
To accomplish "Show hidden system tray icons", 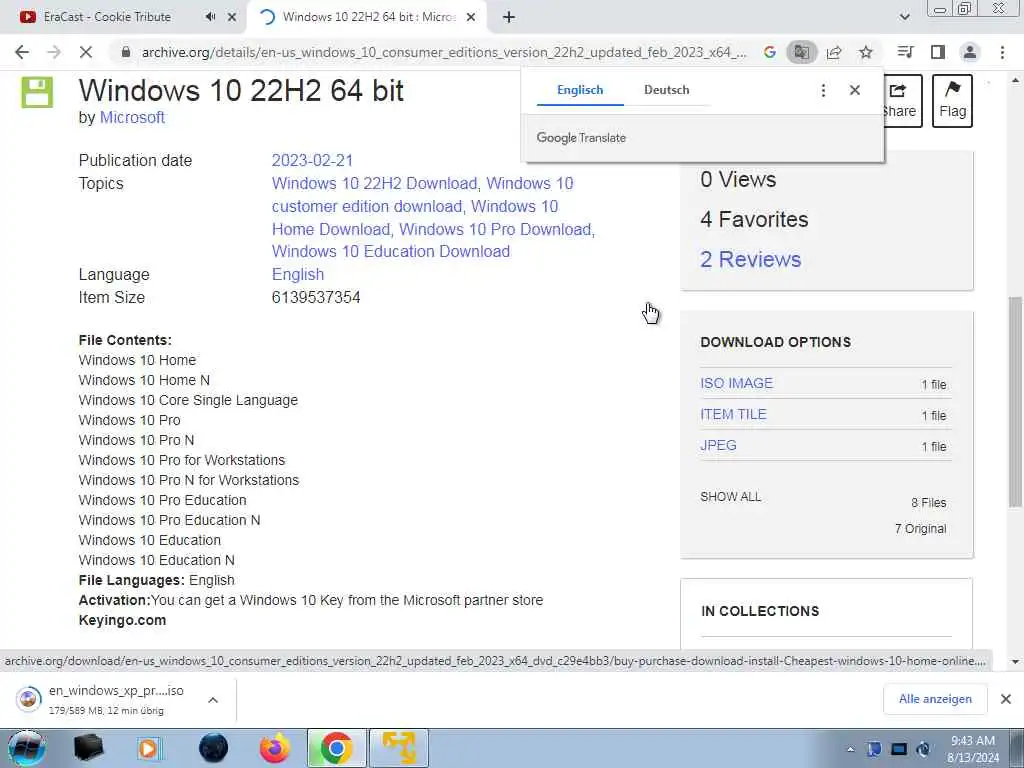I will 850,749.
